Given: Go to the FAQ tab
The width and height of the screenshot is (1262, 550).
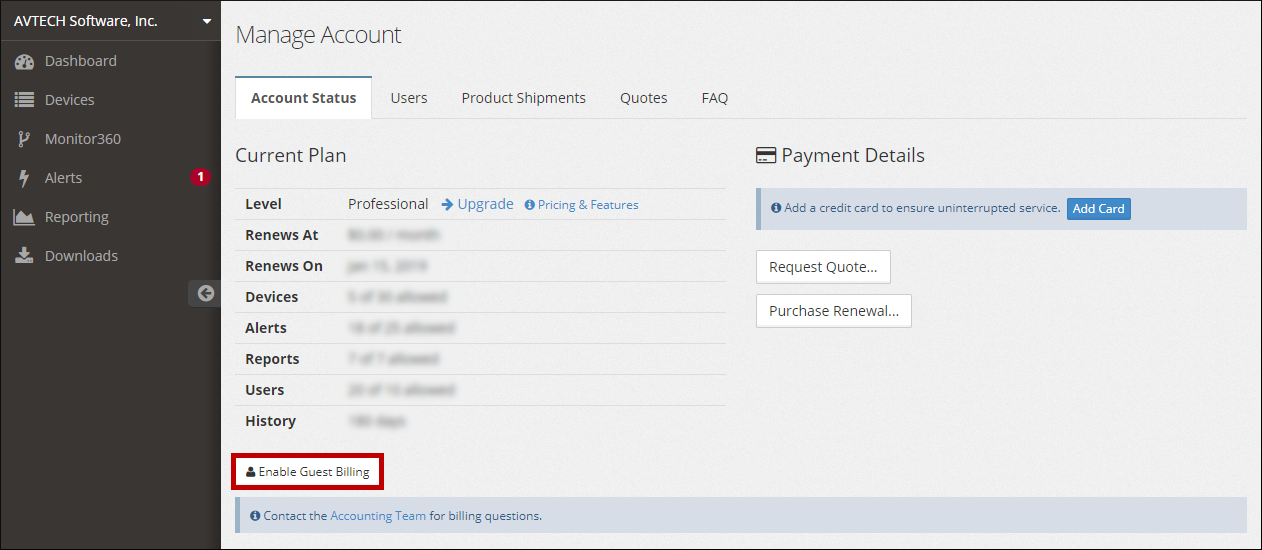Looking at the screenshot, I should (x=714, y=98).
